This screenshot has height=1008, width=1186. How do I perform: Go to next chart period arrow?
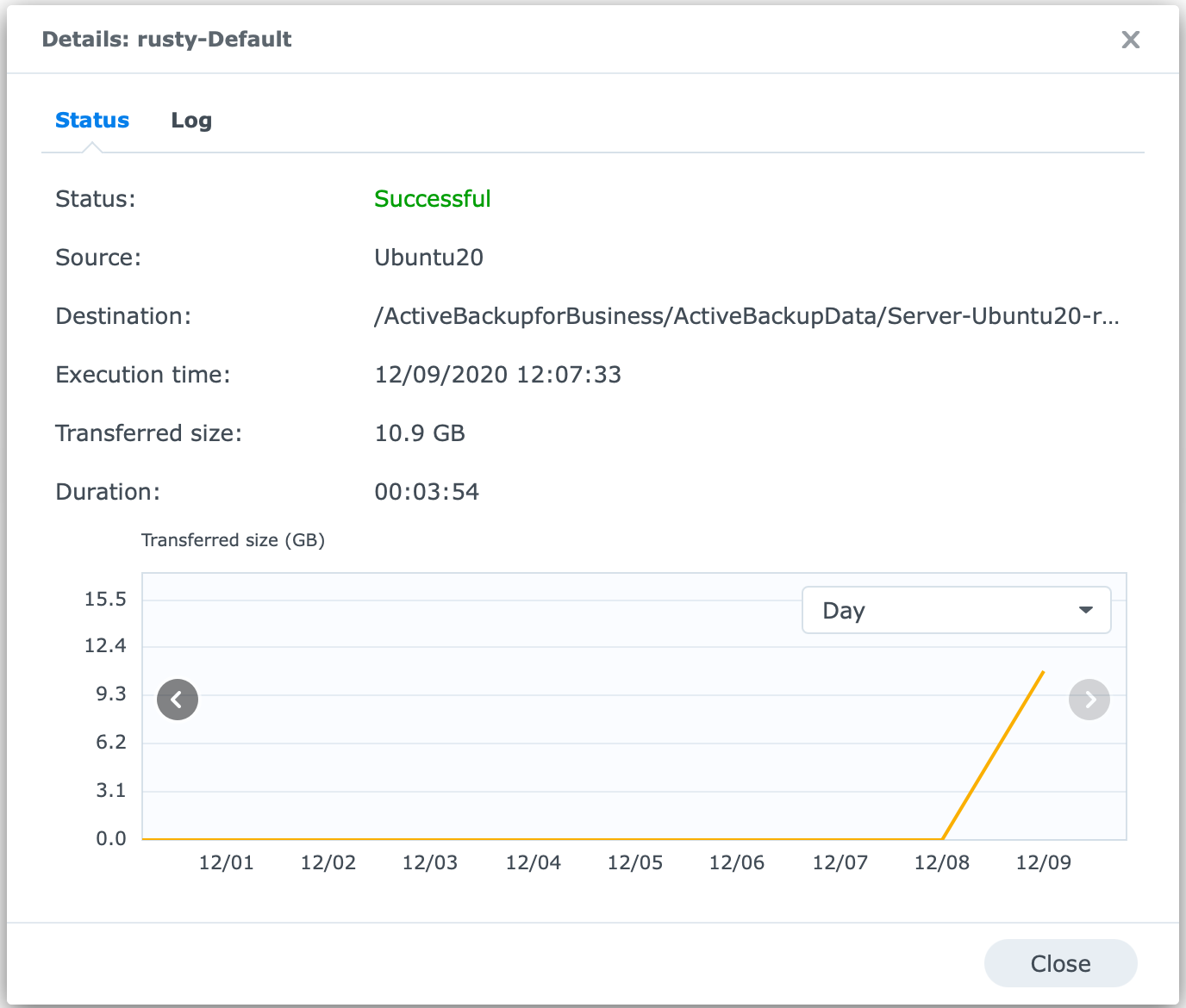point(1089,700)
